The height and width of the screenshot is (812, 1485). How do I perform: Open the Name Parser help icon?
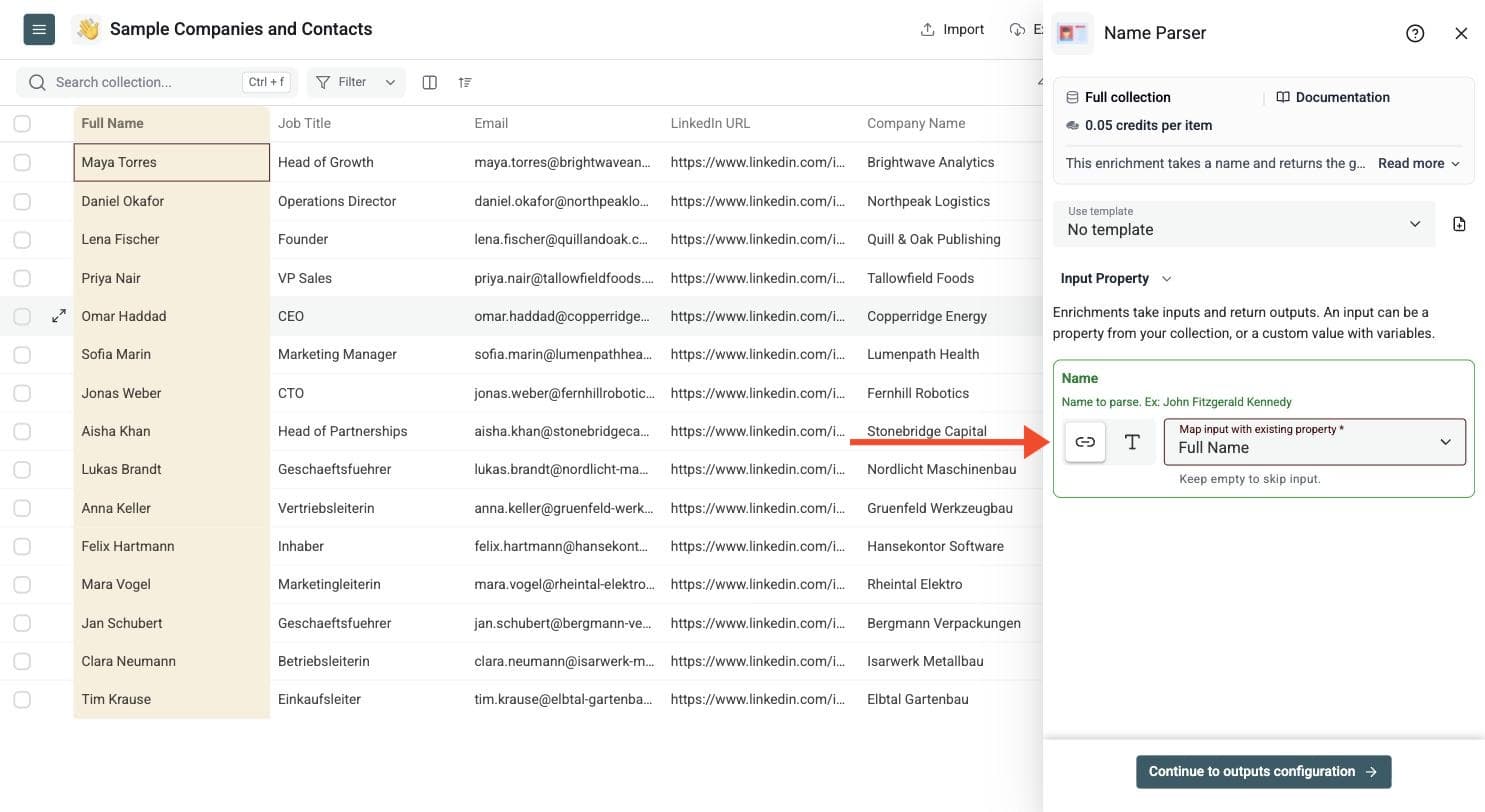tap(1415, 33)
